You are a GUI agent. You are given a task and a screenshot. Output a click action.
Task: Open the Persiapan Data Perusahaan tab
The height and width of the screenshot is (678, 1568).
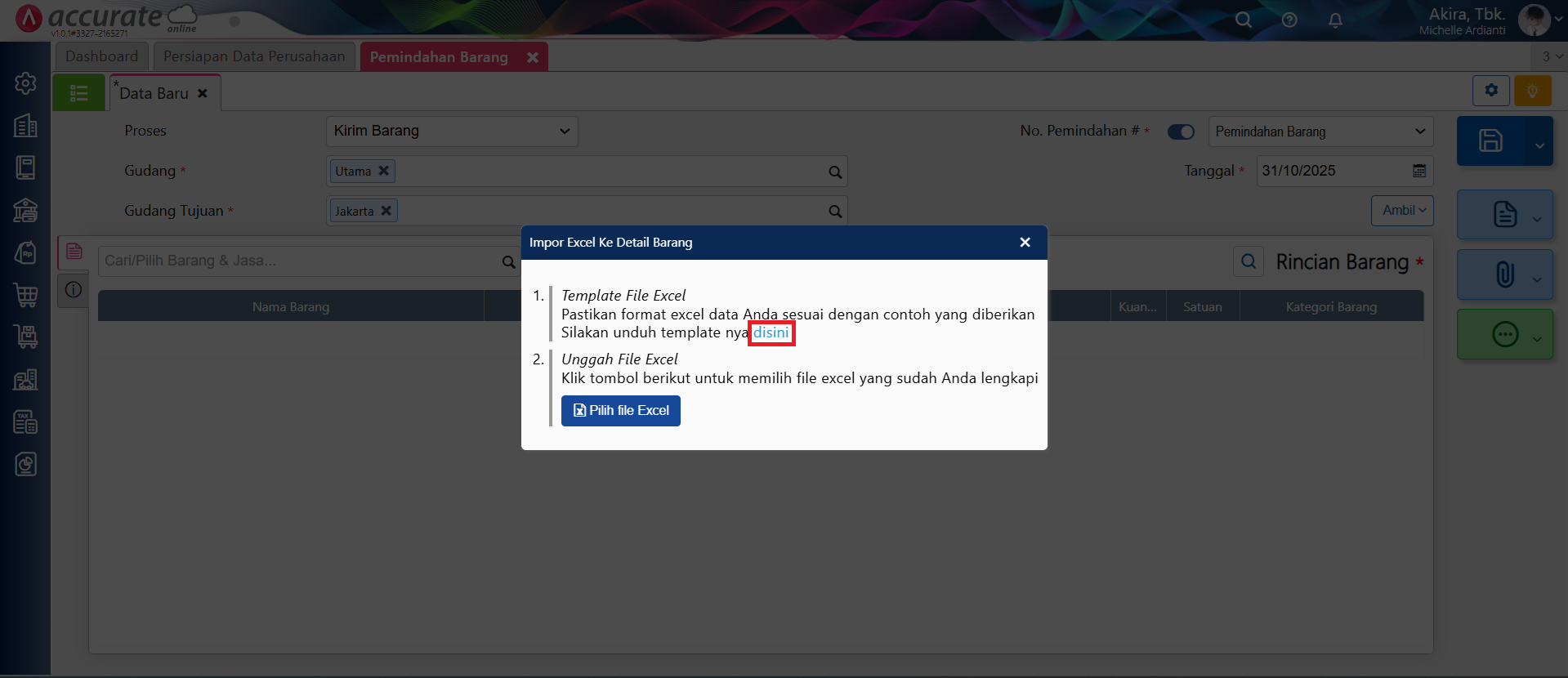click(254, 56)
